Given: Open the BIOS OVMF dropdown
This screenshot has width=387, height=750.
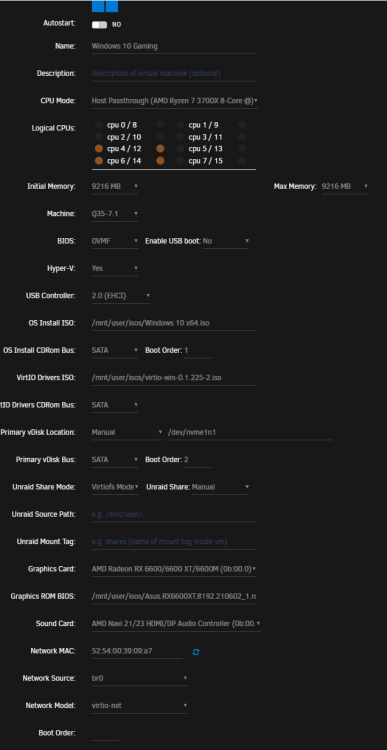Looking at the screenshot, I should click(115, 241).
